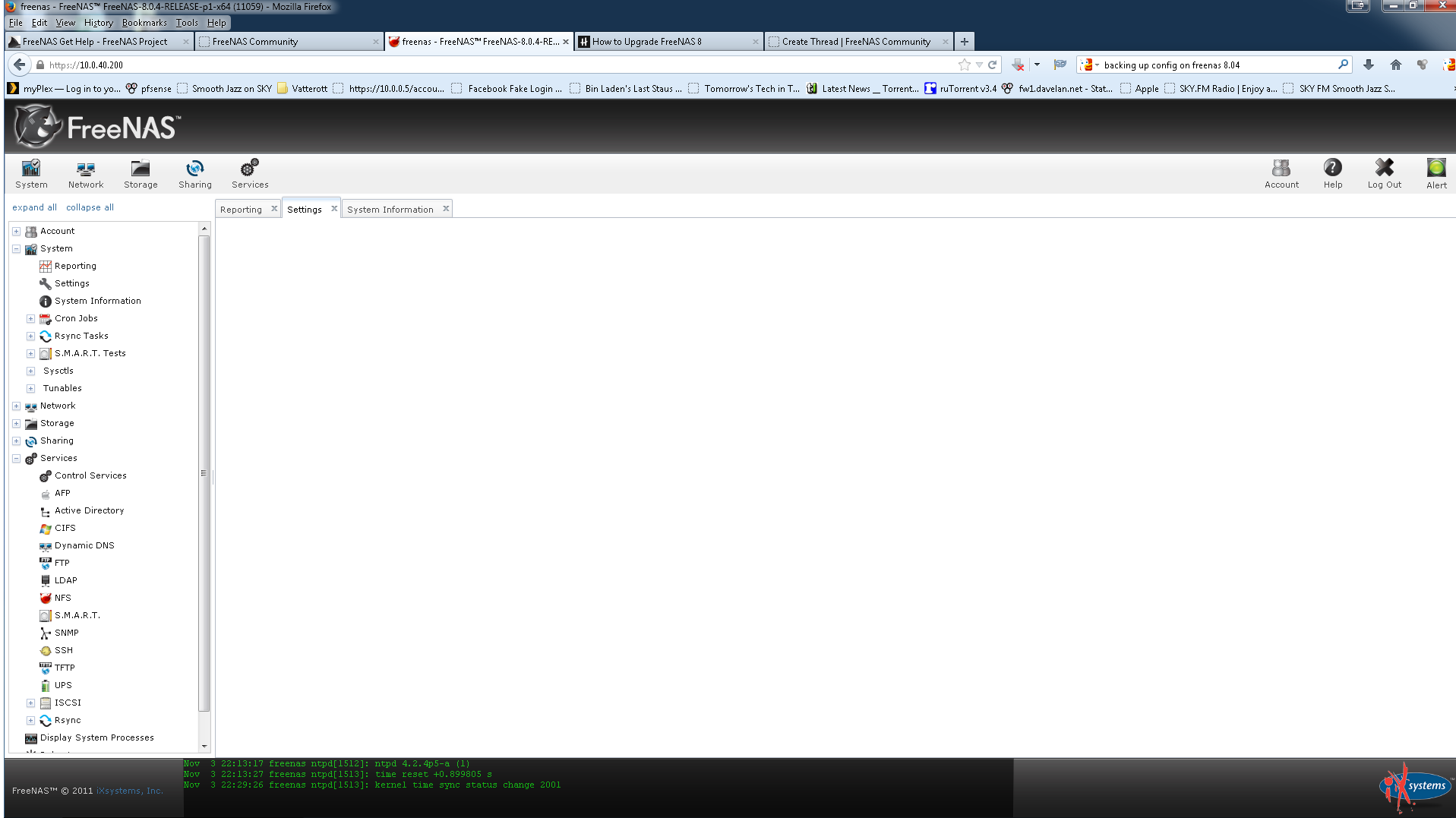Screen dimensions: 1456x818
Task: Click the browser back button
Action: click(20, 65)
